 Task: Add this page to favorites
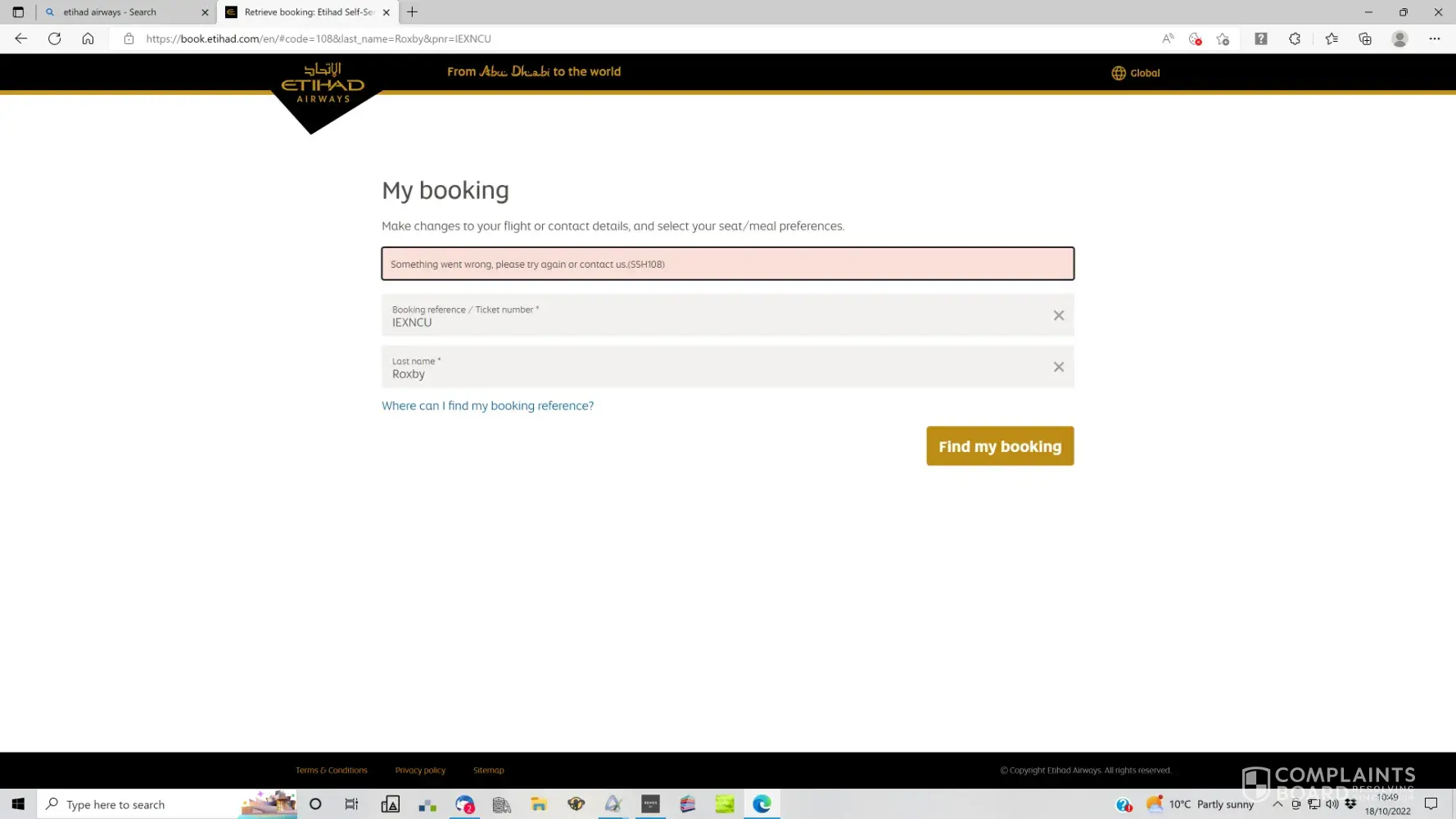coord(1223,38)
